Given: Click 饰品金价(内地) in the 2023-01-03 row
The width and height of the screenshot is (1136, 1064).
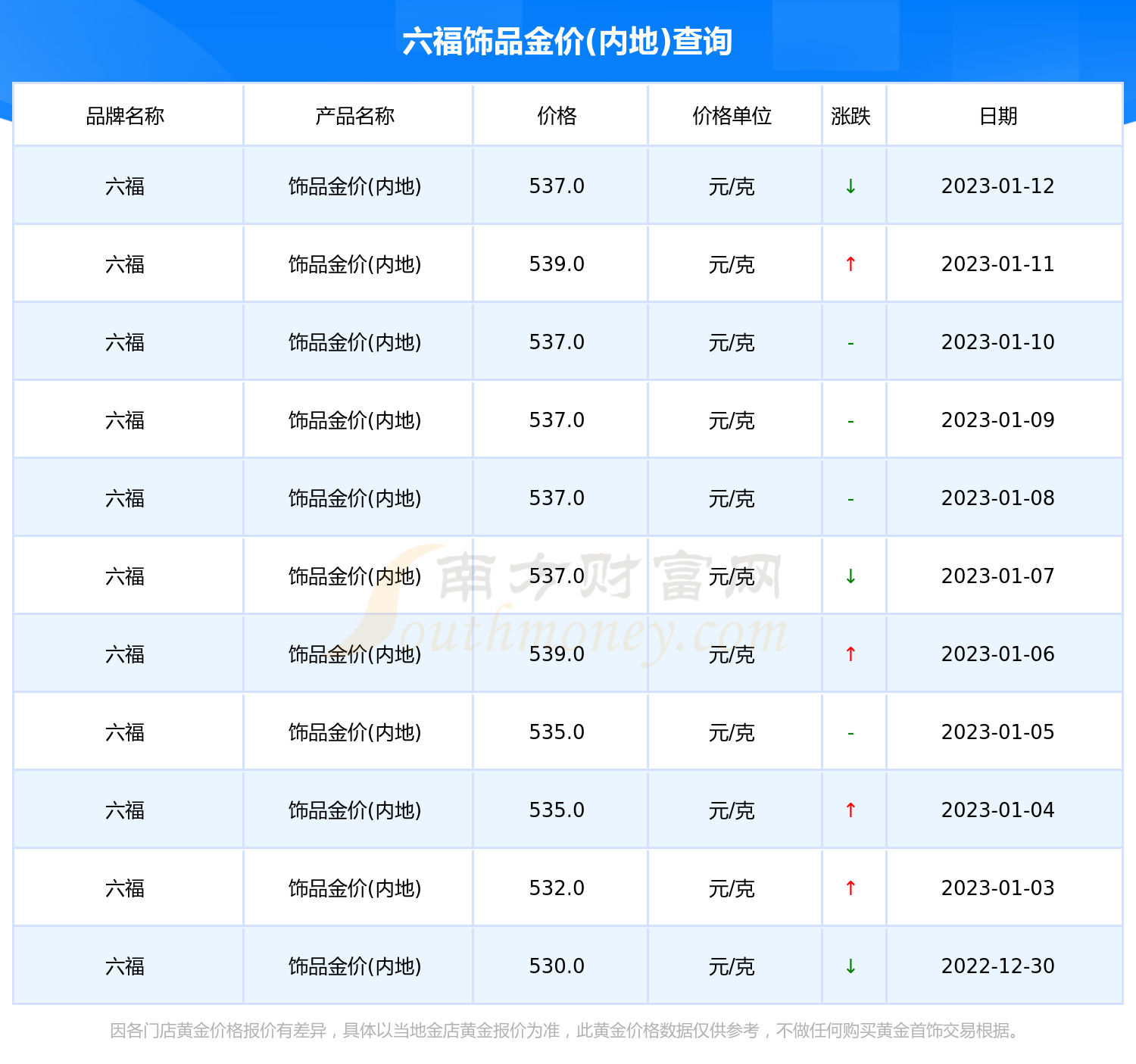Looking at the screenshot, I should (355, 888).
